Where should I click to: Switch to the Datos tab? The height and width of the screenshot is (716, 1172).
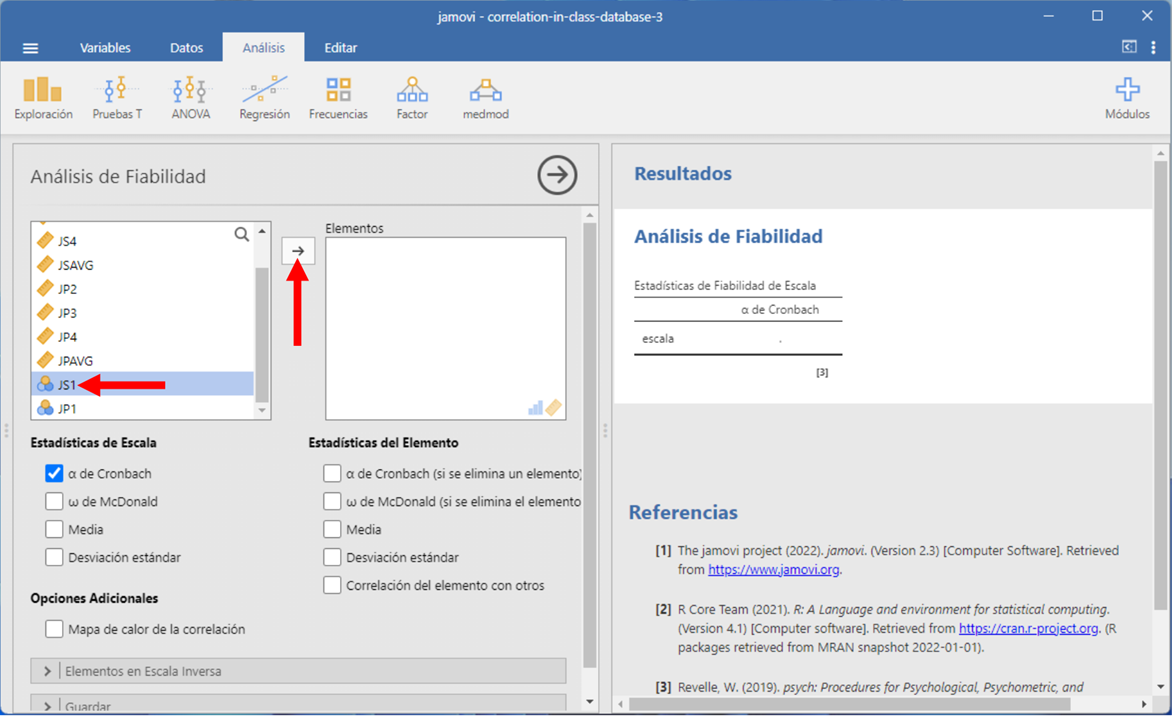pyautogui.click(x=186, y=48)
